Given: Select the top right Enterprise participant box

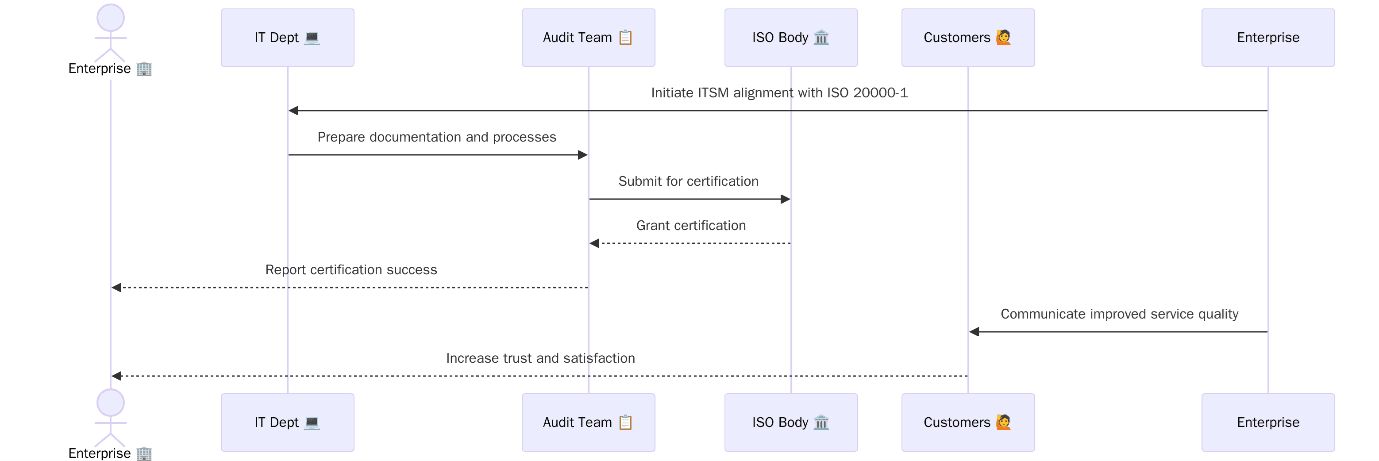Looking at the screenshot, I should [1268, 38].
